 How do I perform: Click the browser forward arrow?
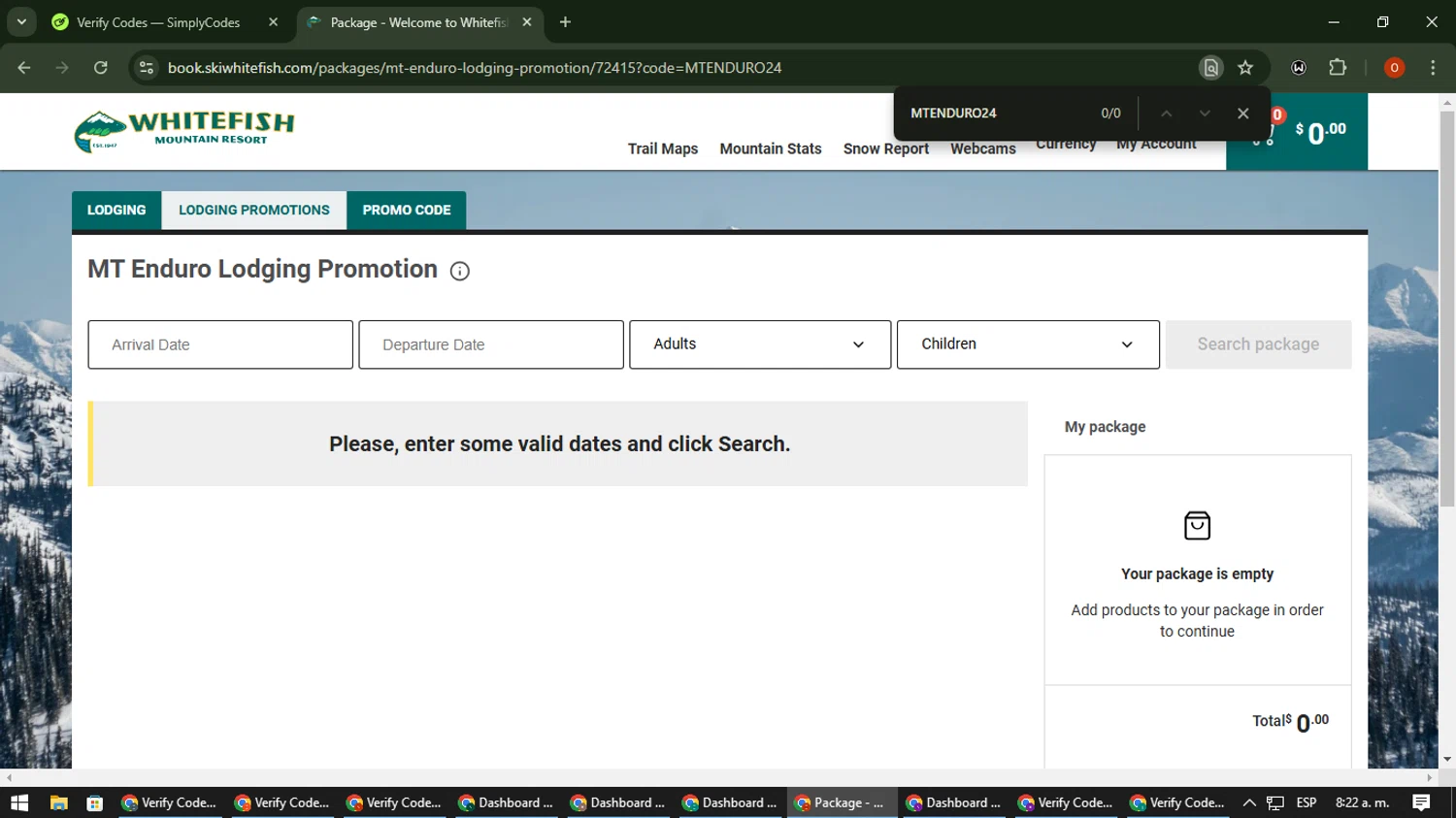point(62,68)
